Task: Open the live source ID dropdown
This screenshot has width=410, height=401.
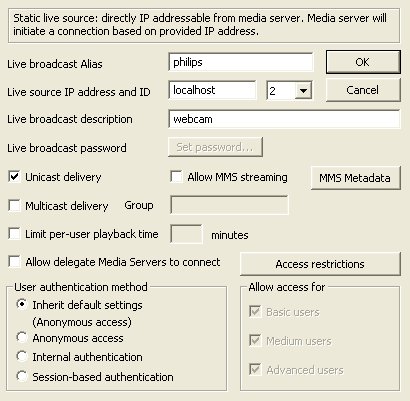Action: [x=304, y=90]
